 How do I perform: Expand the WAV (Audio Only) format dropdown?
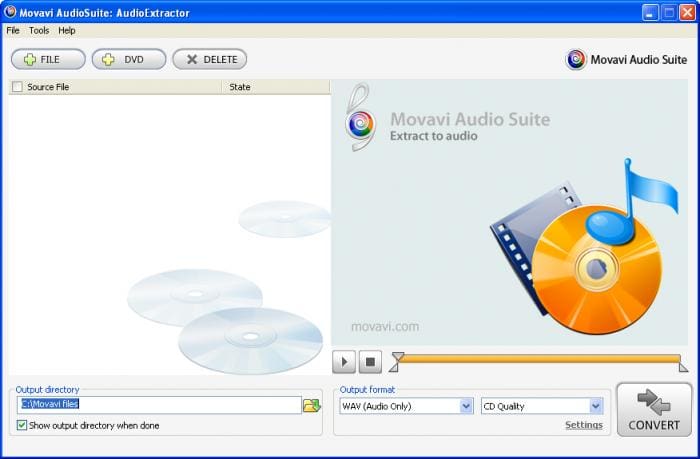point(466,406)
